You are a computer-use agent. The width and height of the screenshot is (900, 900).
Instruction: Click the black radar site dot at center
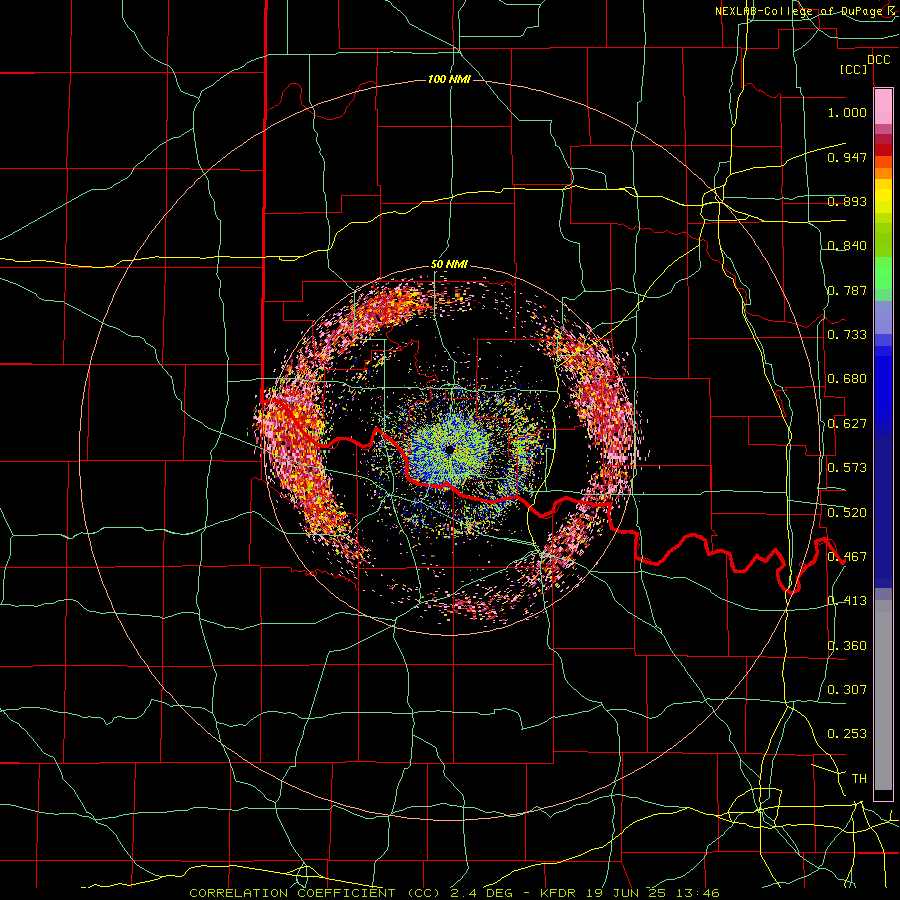click(x=449, y=449)
